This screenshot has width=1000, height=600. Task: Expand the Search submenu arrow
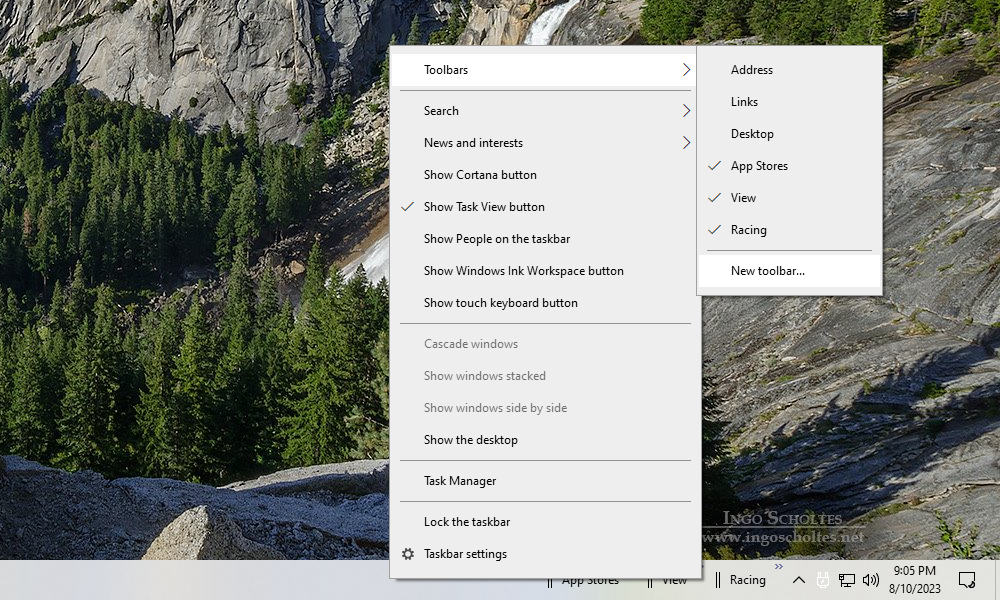(x=686, y=111)
